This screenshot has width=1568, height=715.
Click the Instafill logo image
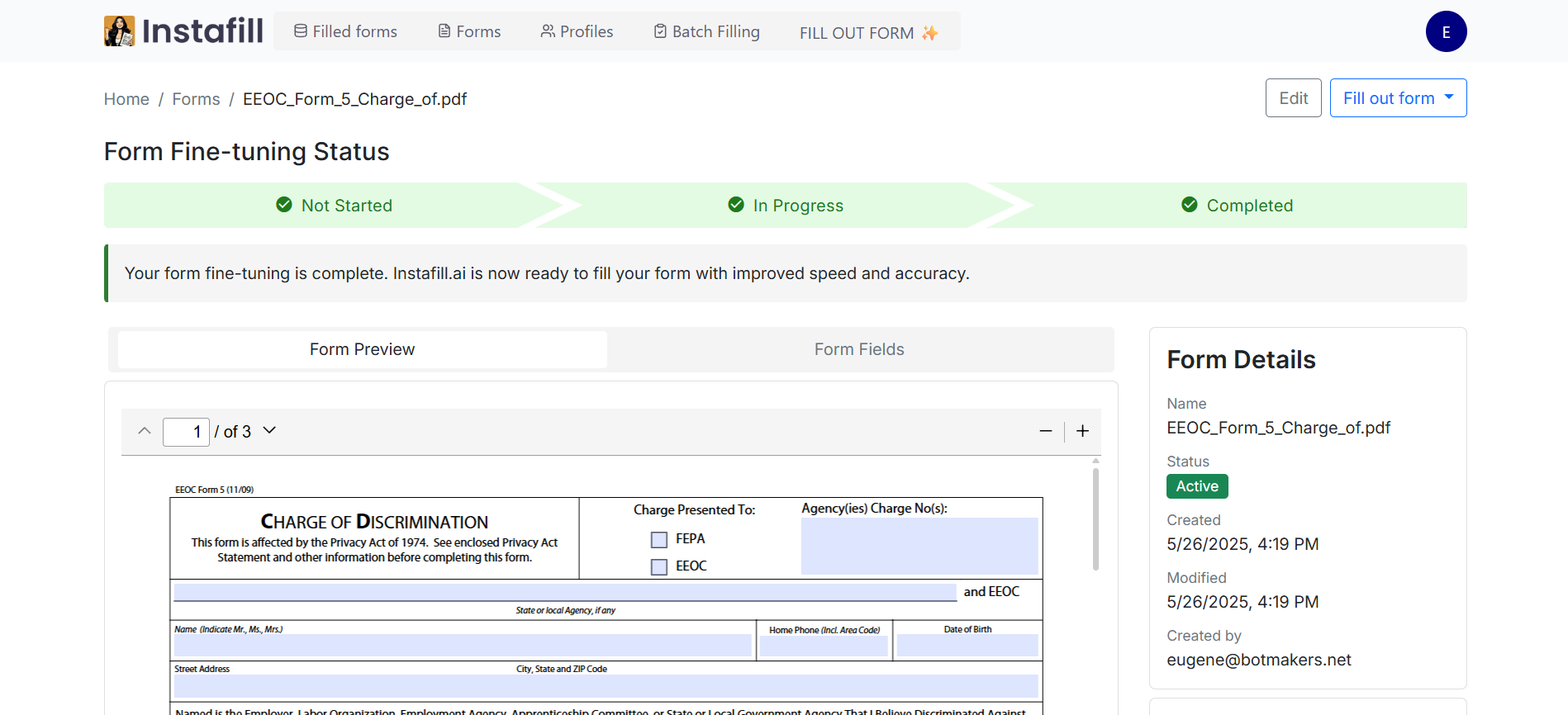[119, 31]
